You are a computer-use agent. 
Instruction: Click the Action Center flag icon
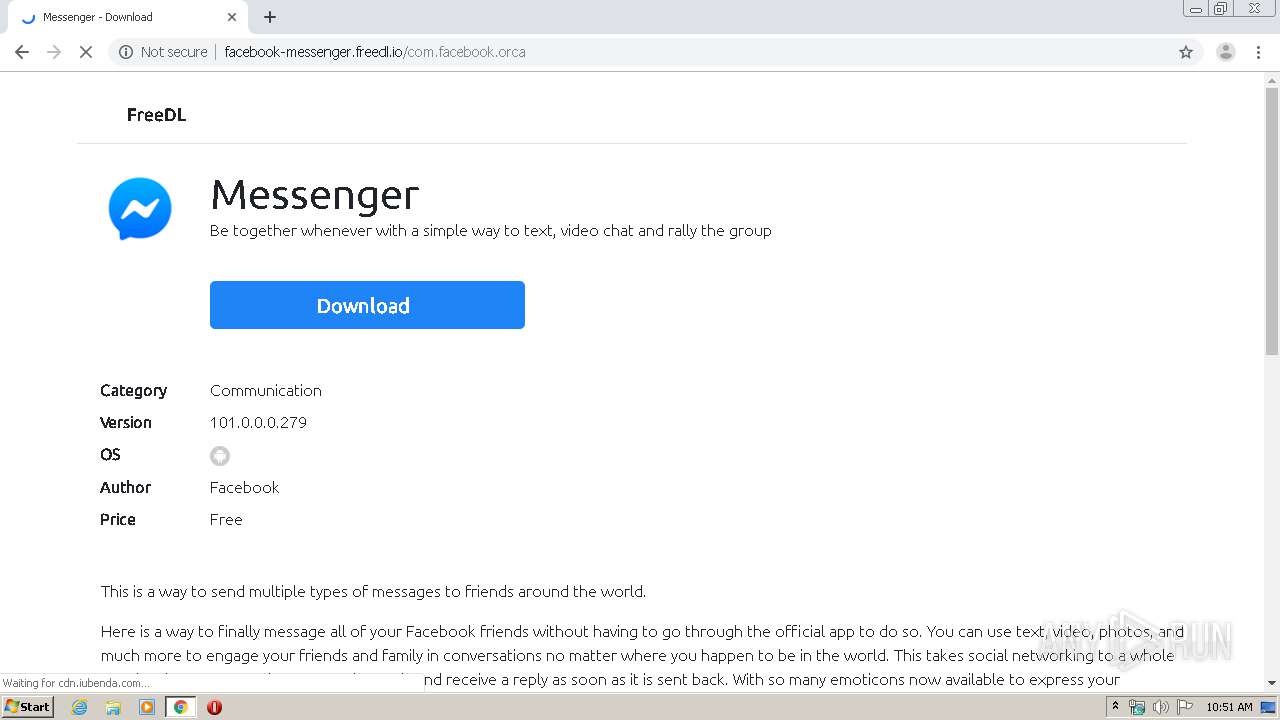(1184, 707)
